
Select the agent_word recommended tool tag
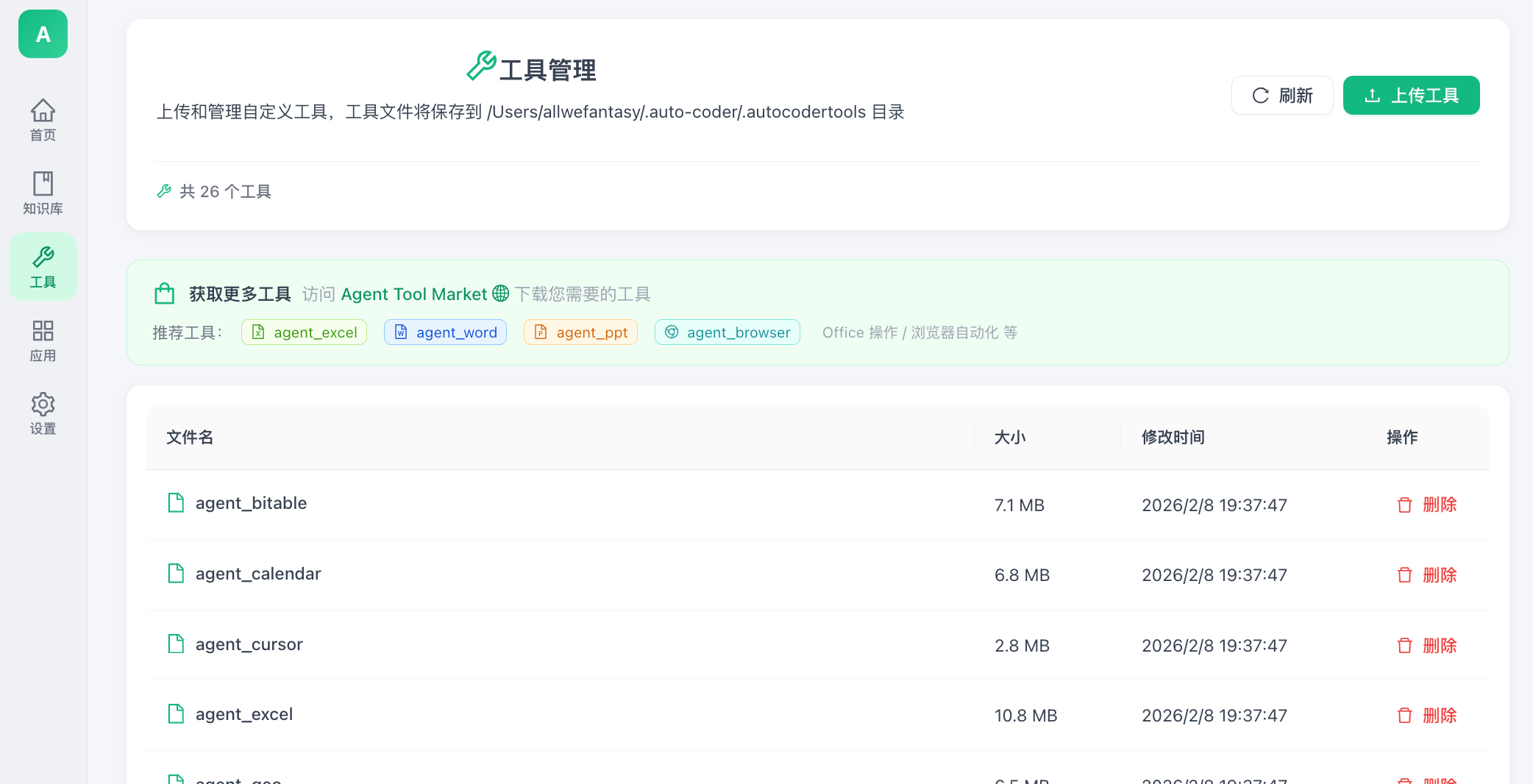click(444, 332)
